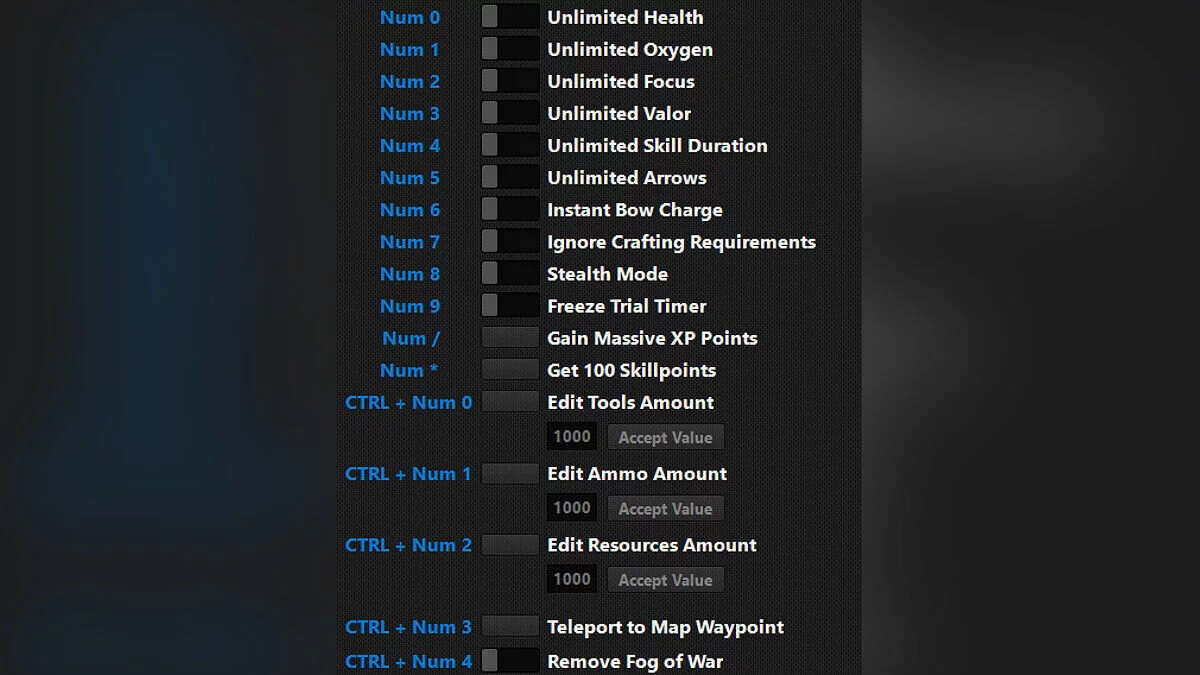Switch on Unlimited Arrows

[x=510, y=177]
